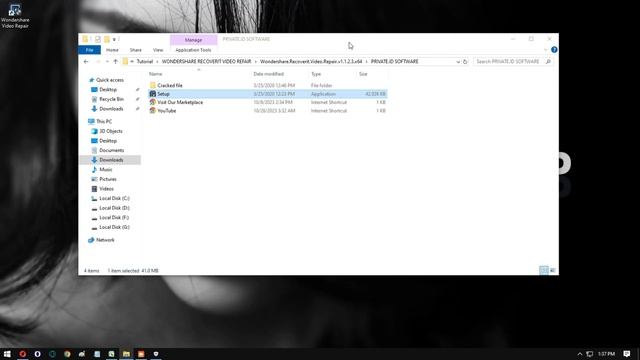The height and width of the screenshot is (360, 640).
Task: Show hidden system tray icons
Action: coord(579,354)
